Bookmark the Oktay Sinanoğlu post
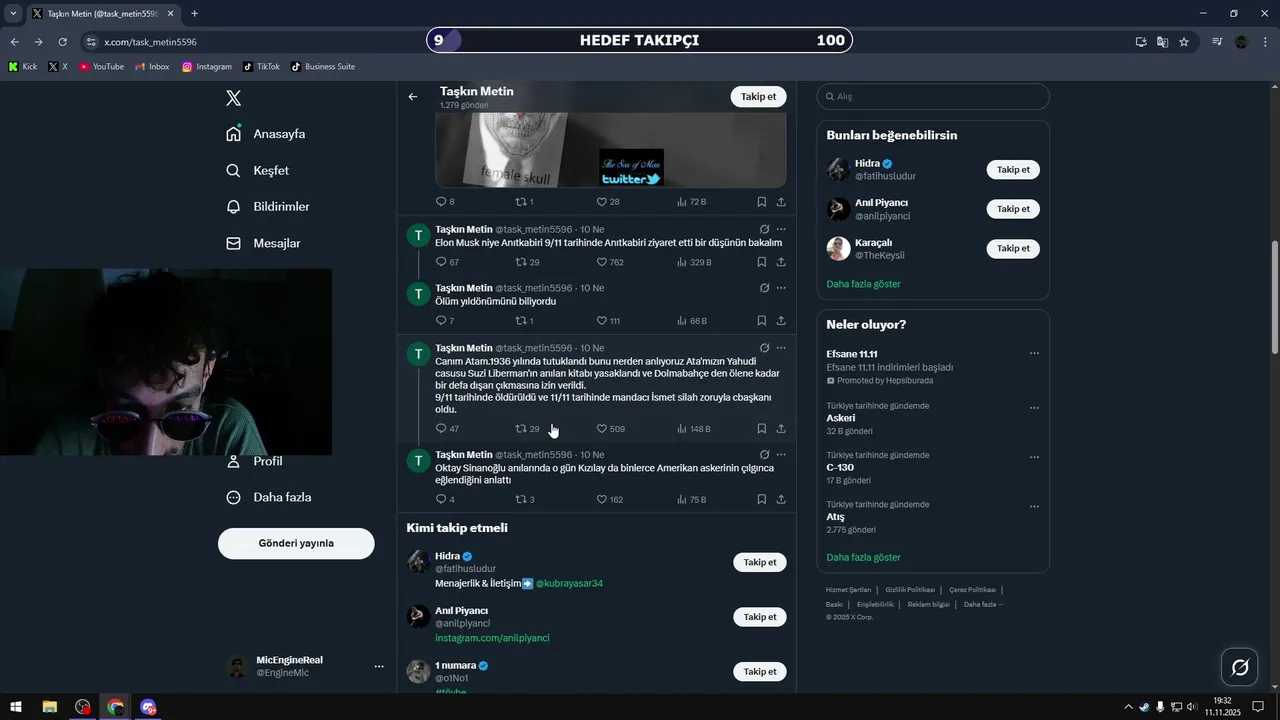 (x=762, y=499)
